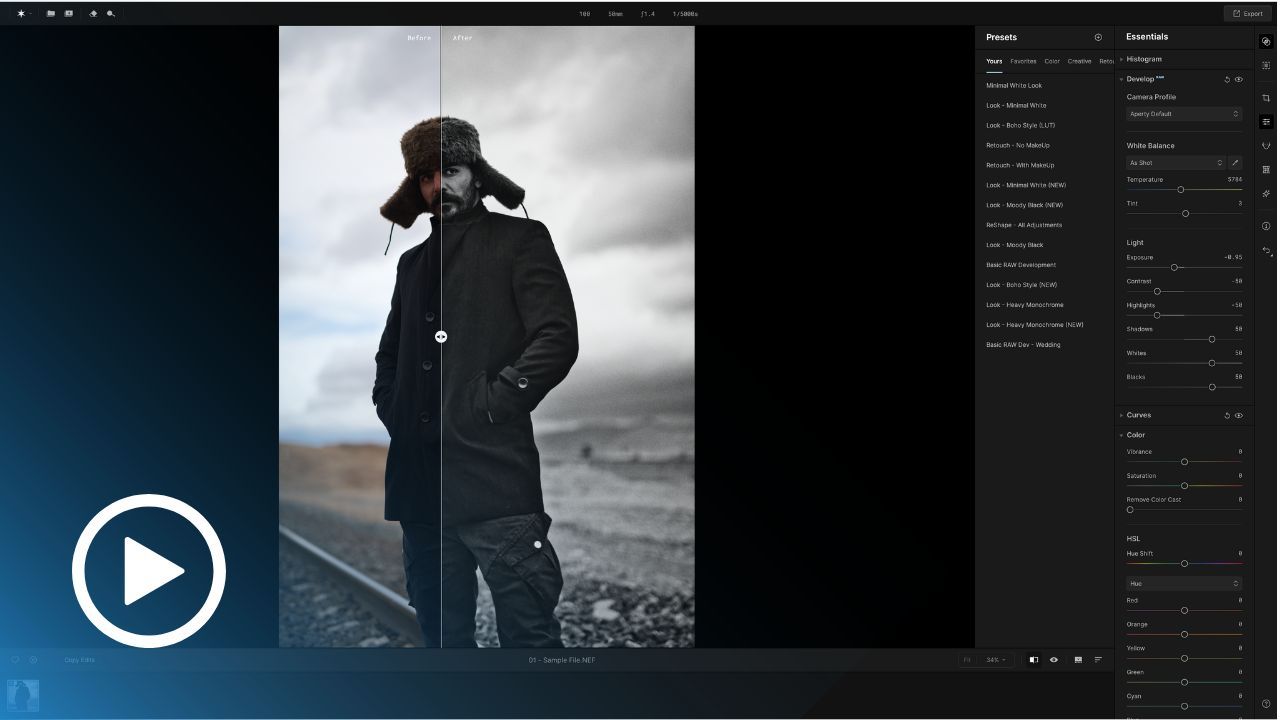
Task: Open the Retouch tool icon in sidebar
Action: [x=1266, y=146]
